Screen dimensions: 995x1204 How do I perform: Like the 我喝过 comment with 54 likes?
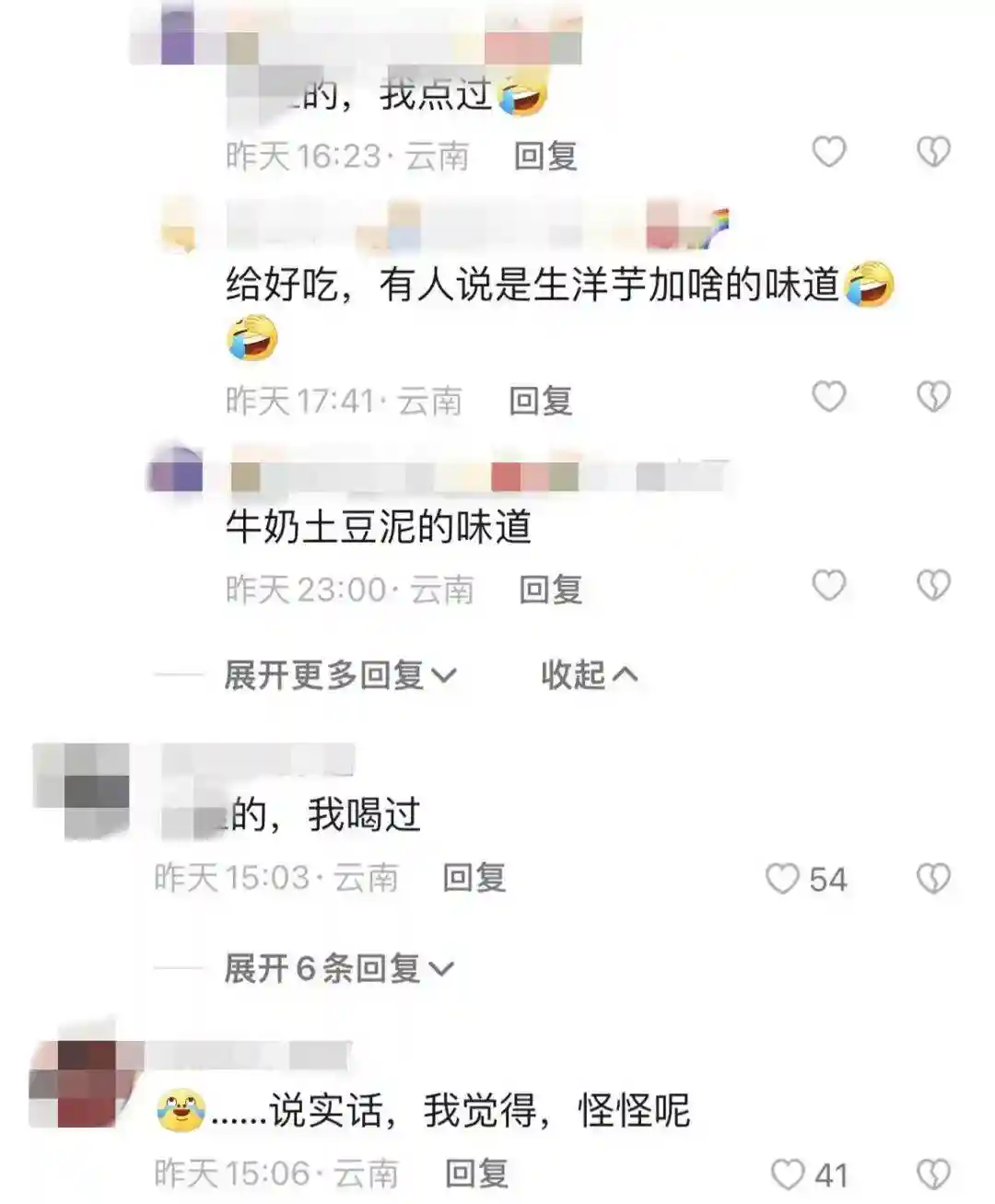[x=783, y=879]
